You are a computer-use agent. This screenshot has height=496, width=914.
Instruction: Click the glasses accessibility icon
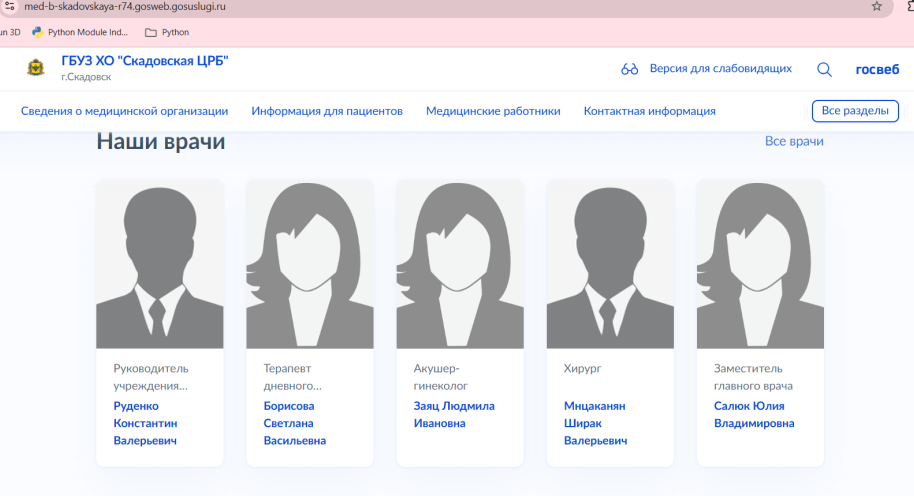pos(630,69)
